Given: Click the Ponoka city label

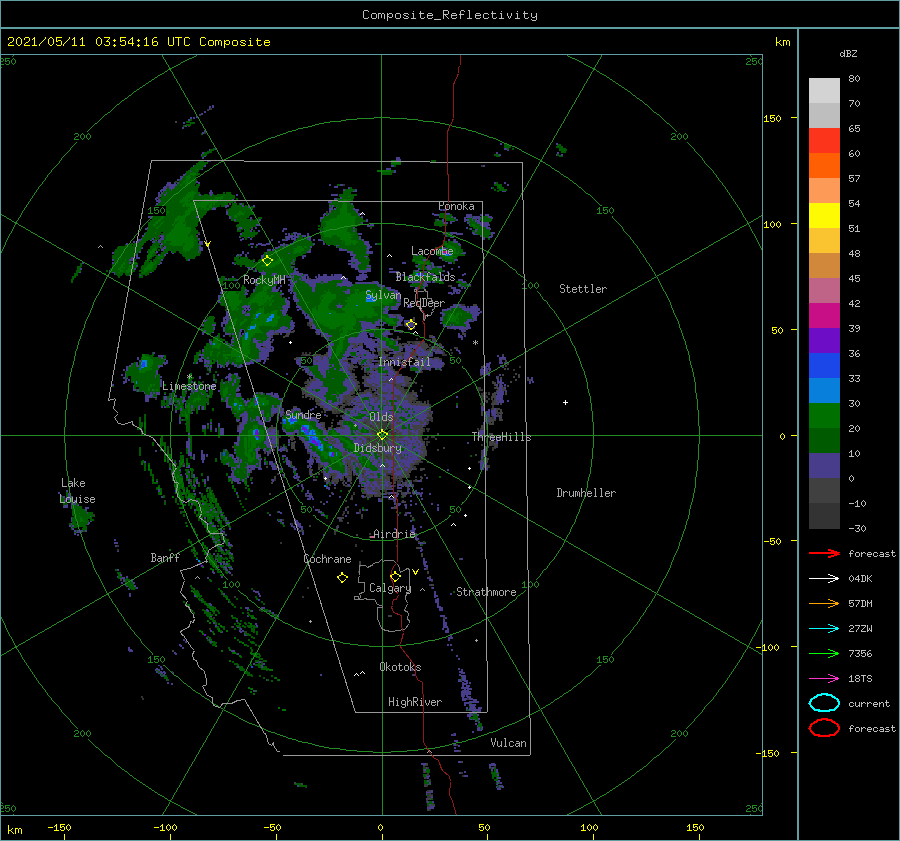Looking at the screenshot, I should [x=456, y=206].
